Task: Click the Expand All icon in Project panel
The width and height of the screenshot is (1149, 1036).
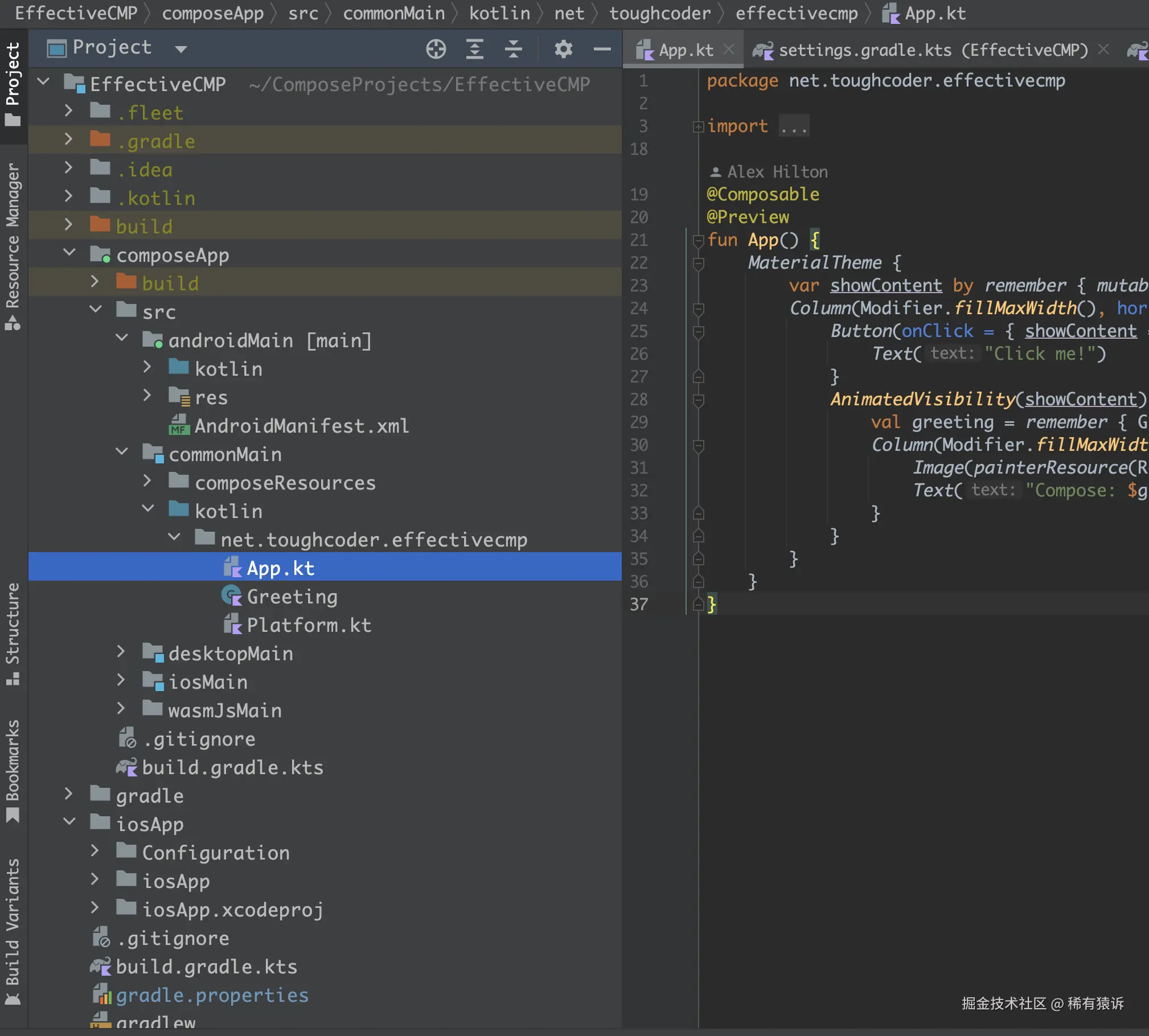Action: click(x=474, y=49)
